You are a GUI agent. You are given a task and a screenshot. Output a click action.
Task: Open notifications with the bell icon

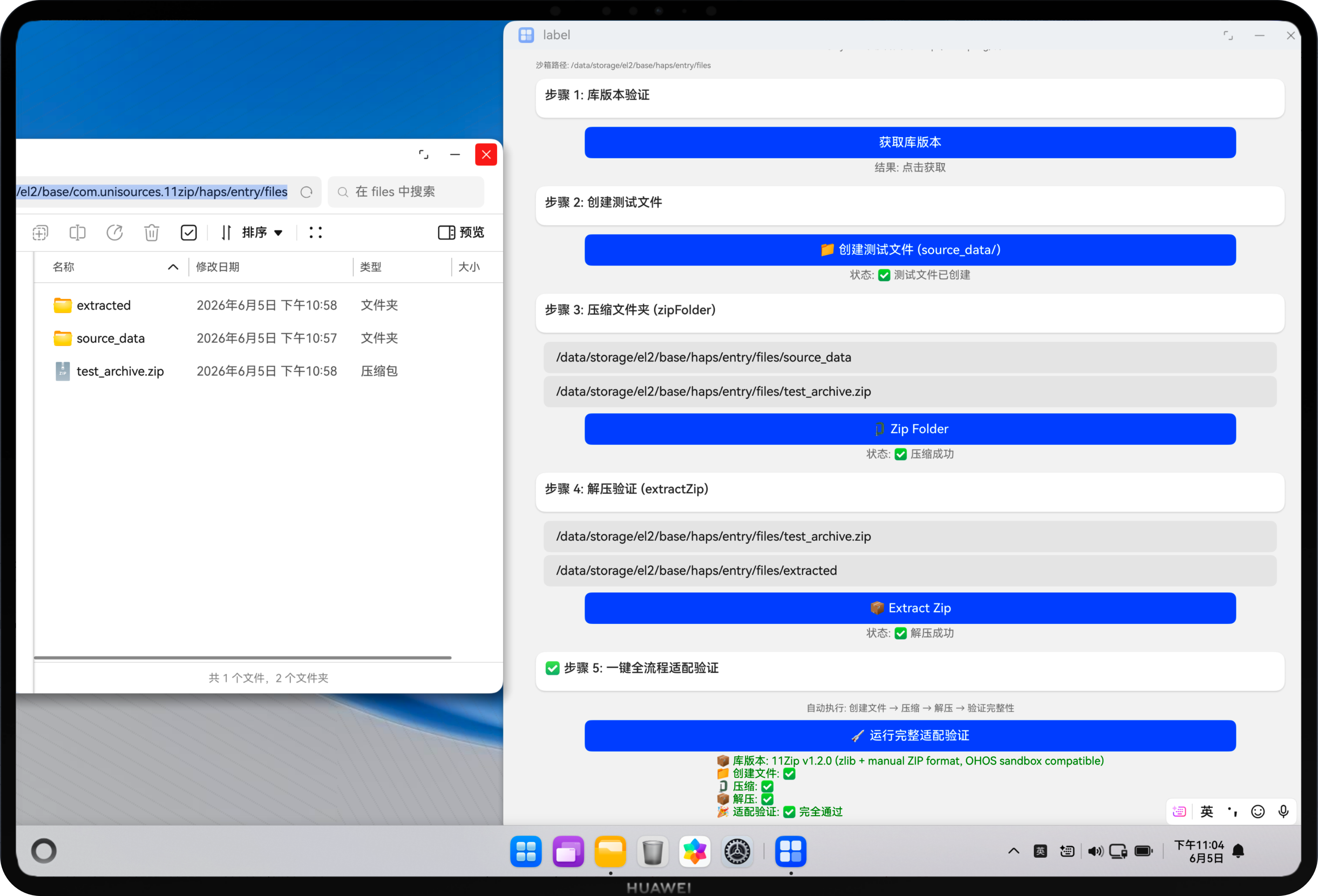point(1239,851)
